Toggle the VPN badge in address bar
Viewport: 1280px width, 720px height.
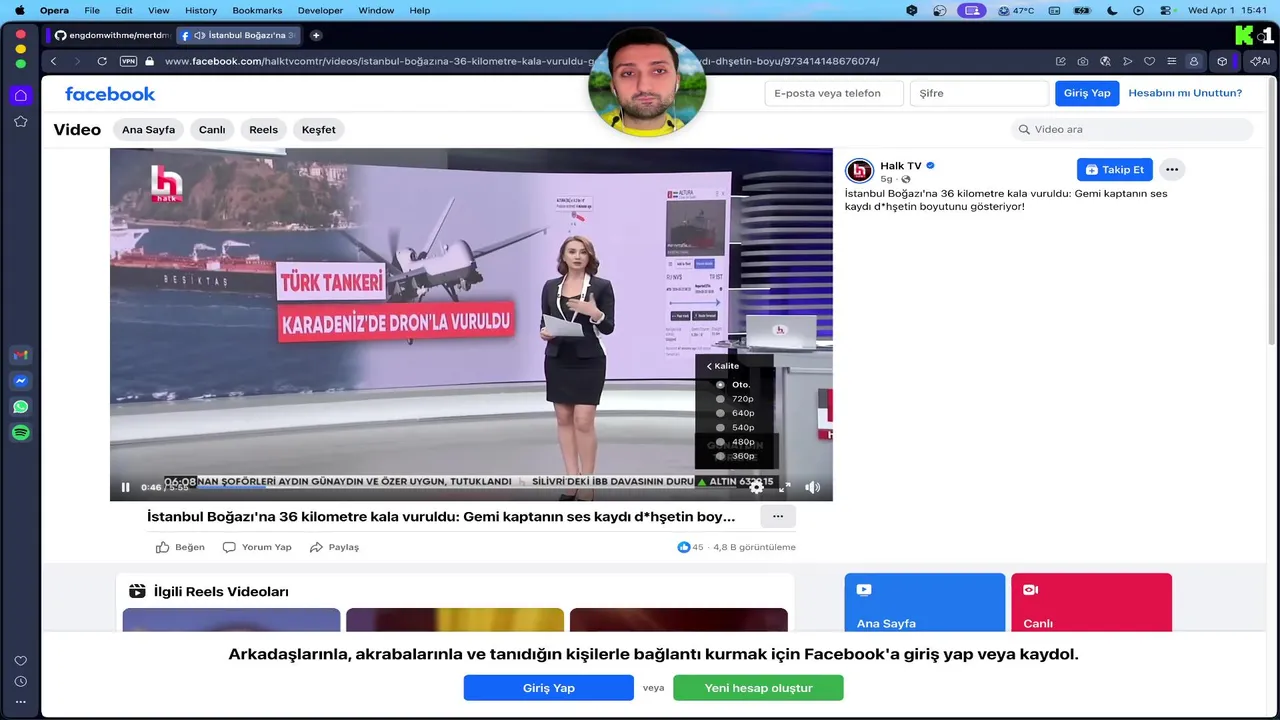click(x=128, y=61)
